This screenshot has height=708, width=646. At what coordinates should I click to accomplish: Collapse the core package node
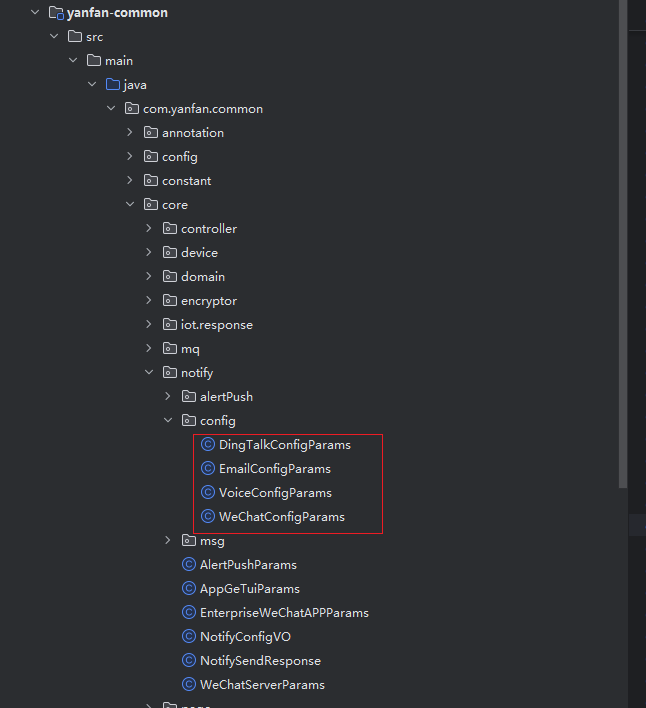[x=130, y=205]
